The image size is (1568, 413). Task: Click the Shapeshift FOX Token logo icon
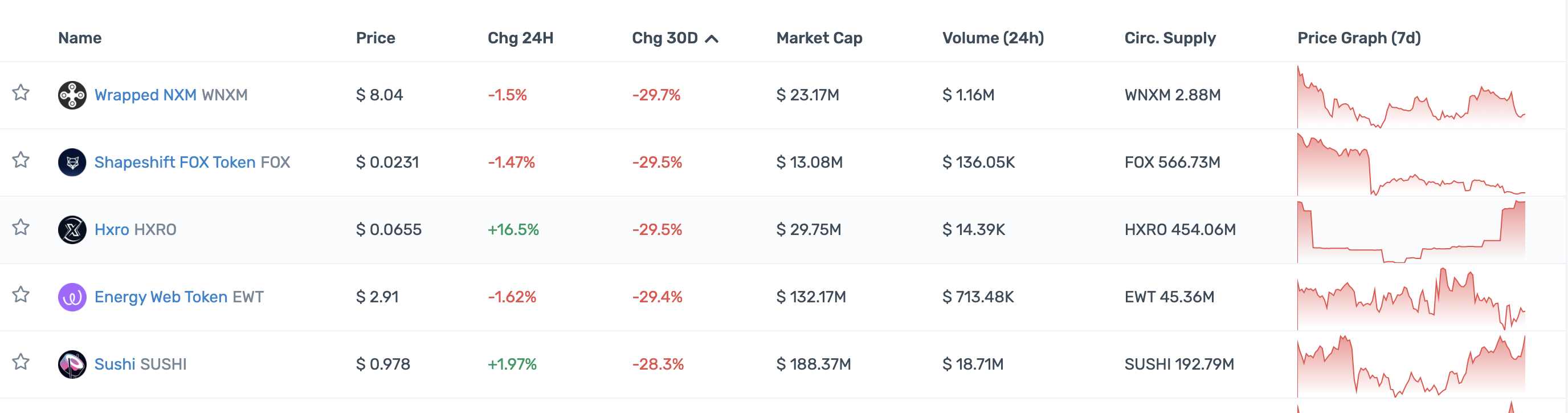[72, 163]
